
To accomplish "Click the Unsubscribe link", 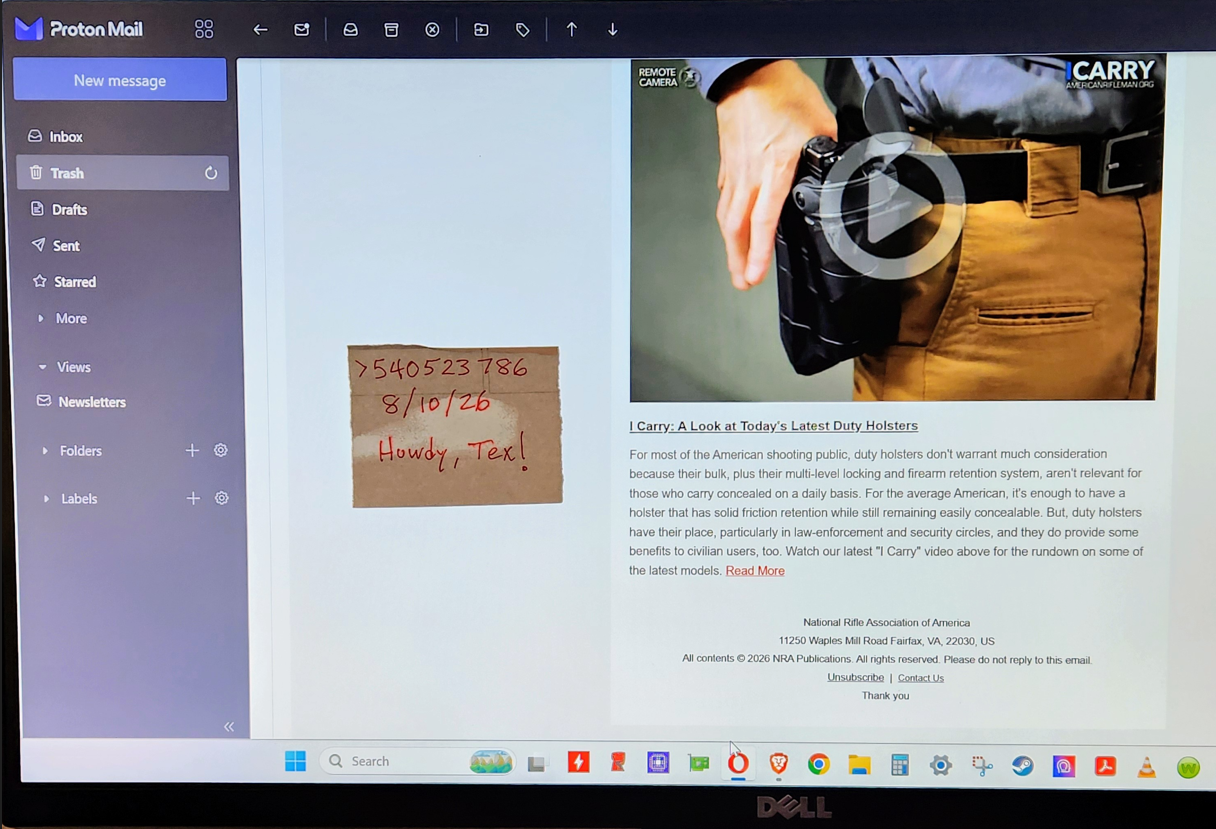I will [855, 677].
